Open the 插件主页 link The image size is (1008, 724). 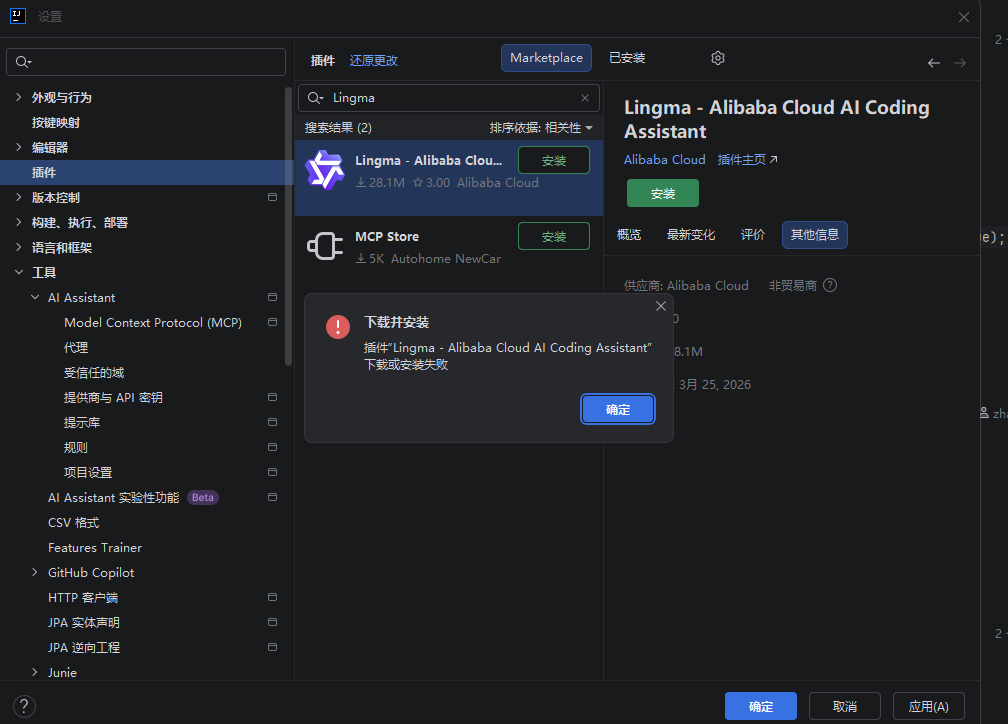747,159
